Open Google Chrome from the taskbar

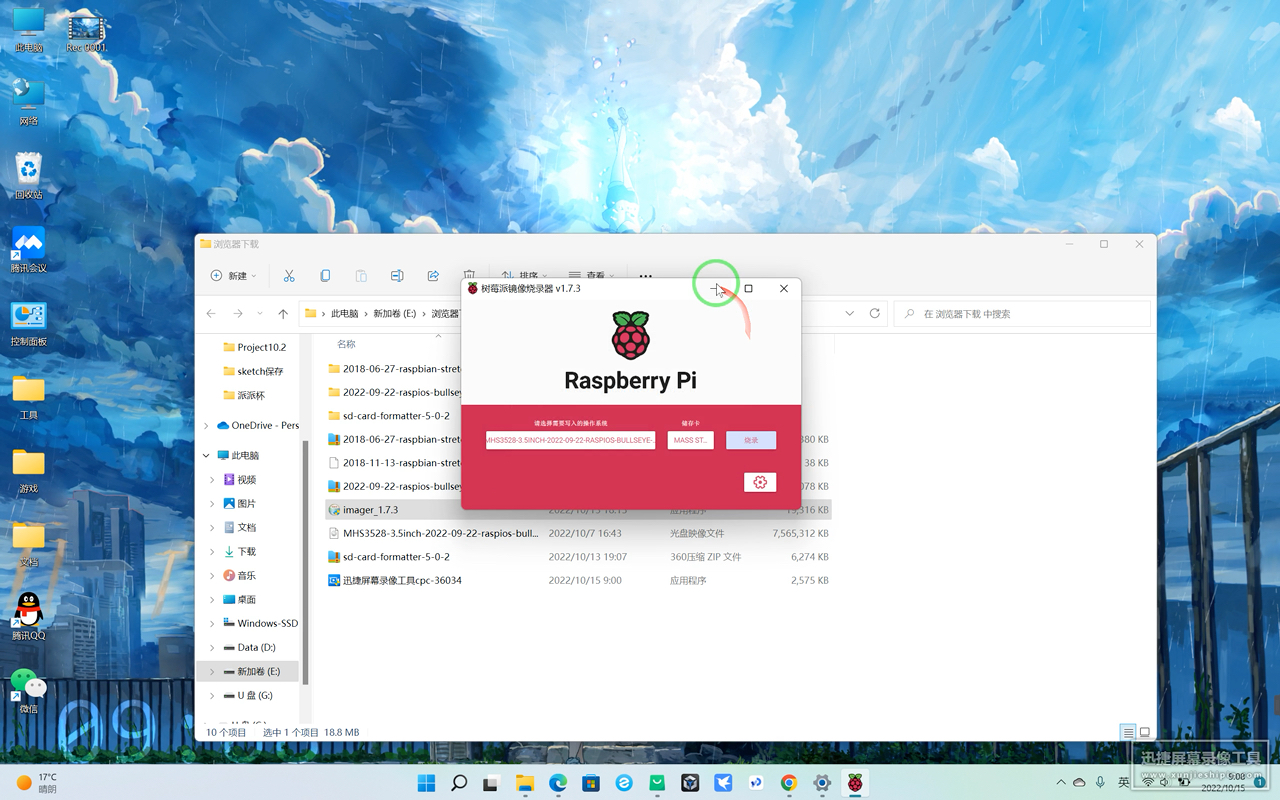point(789,783)
